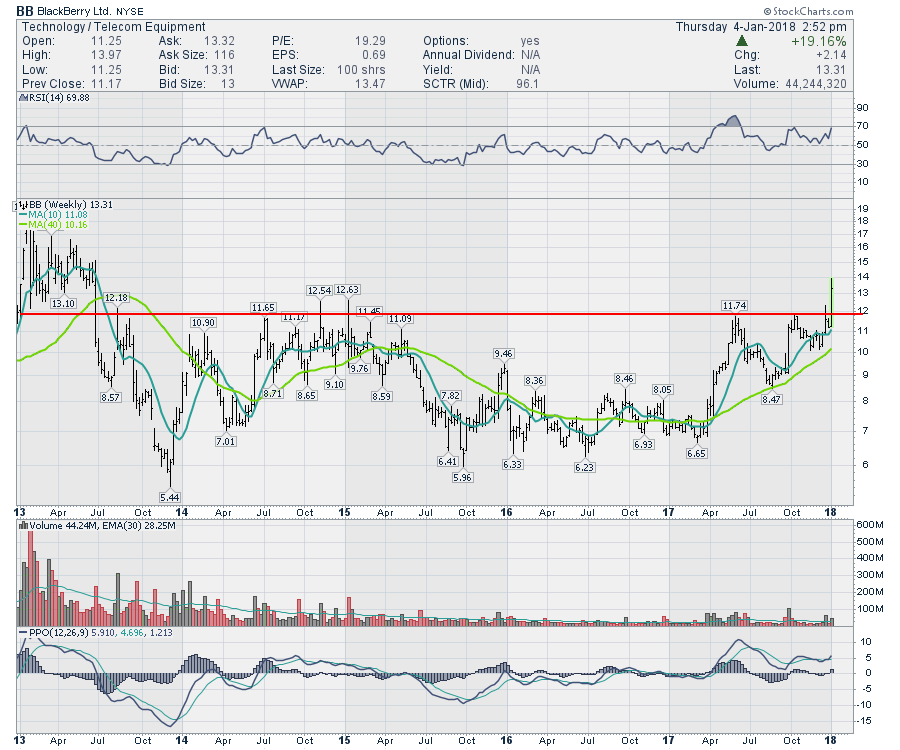
Task: Click the BB ticker symbol in header
Action: [25, 11]
